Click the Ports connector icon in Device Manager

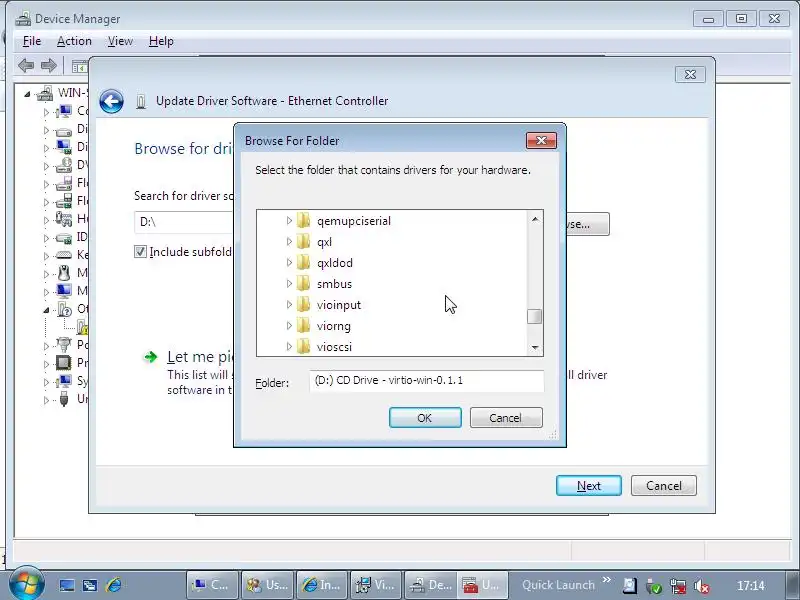pos(64,344)
